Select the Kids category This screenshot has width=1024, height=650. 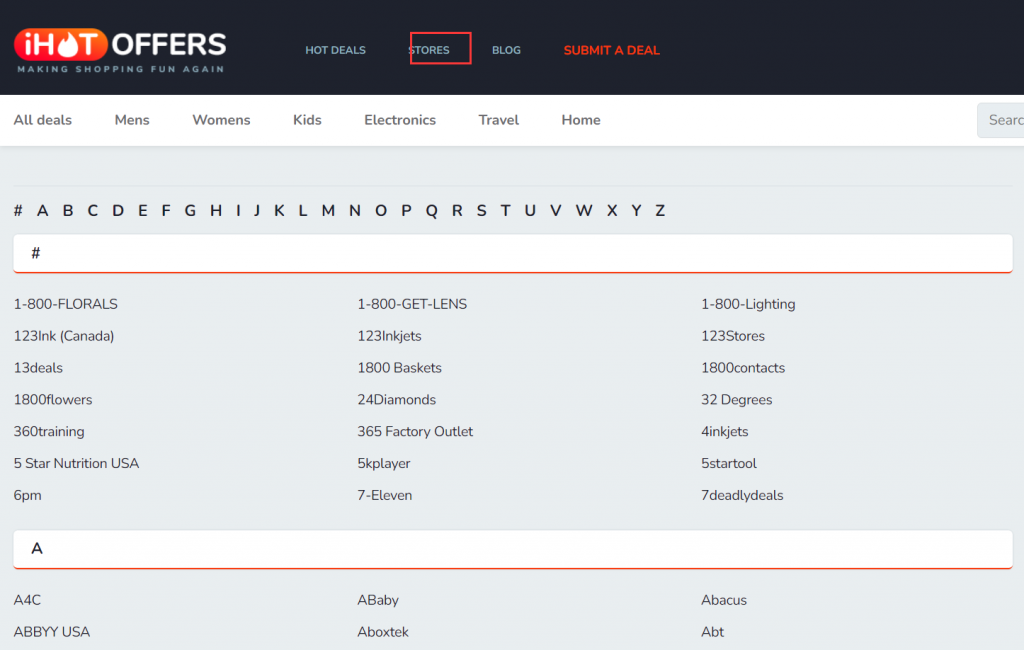click(x=307, y=120)
